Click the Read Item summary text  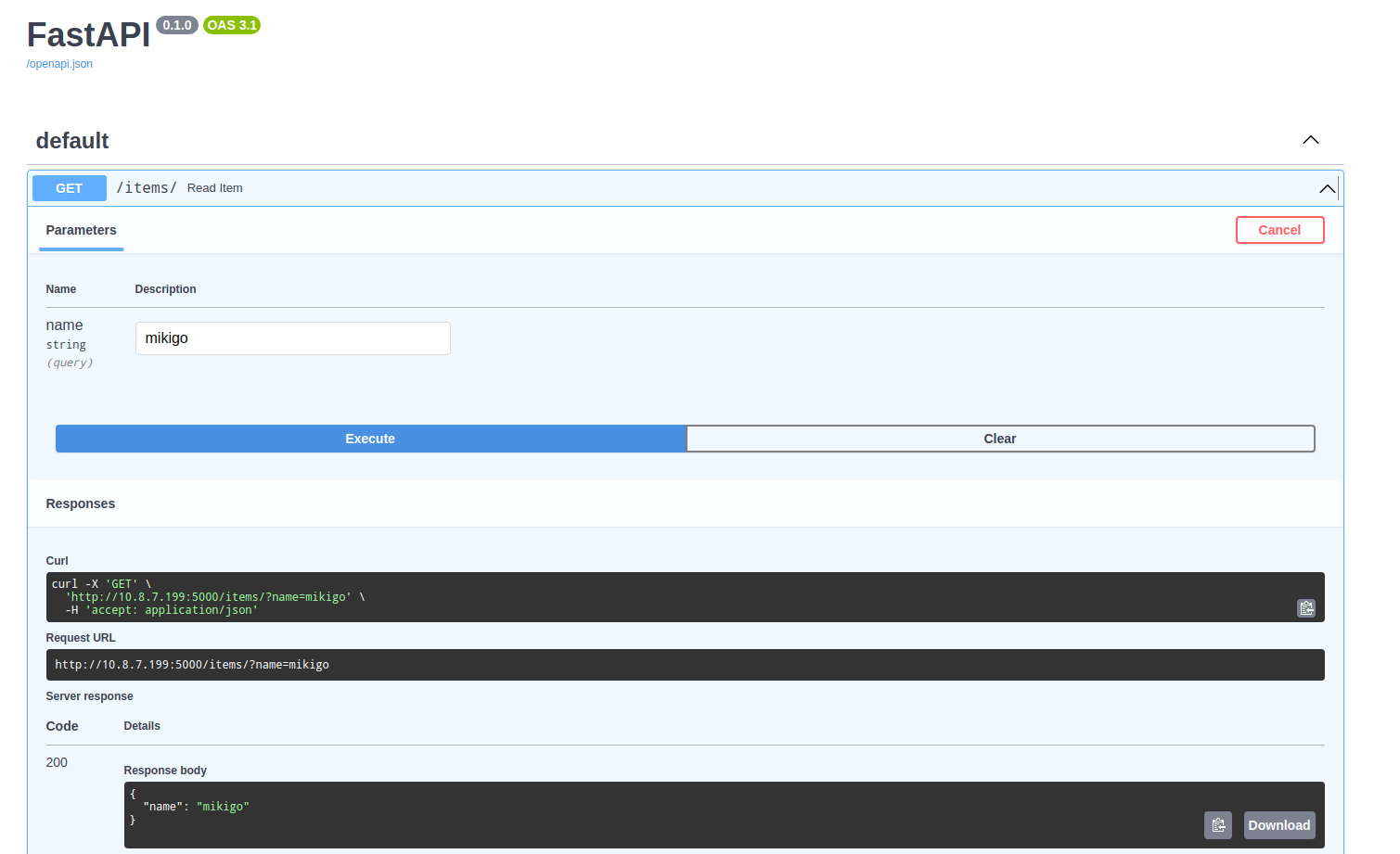pos(214,188)
